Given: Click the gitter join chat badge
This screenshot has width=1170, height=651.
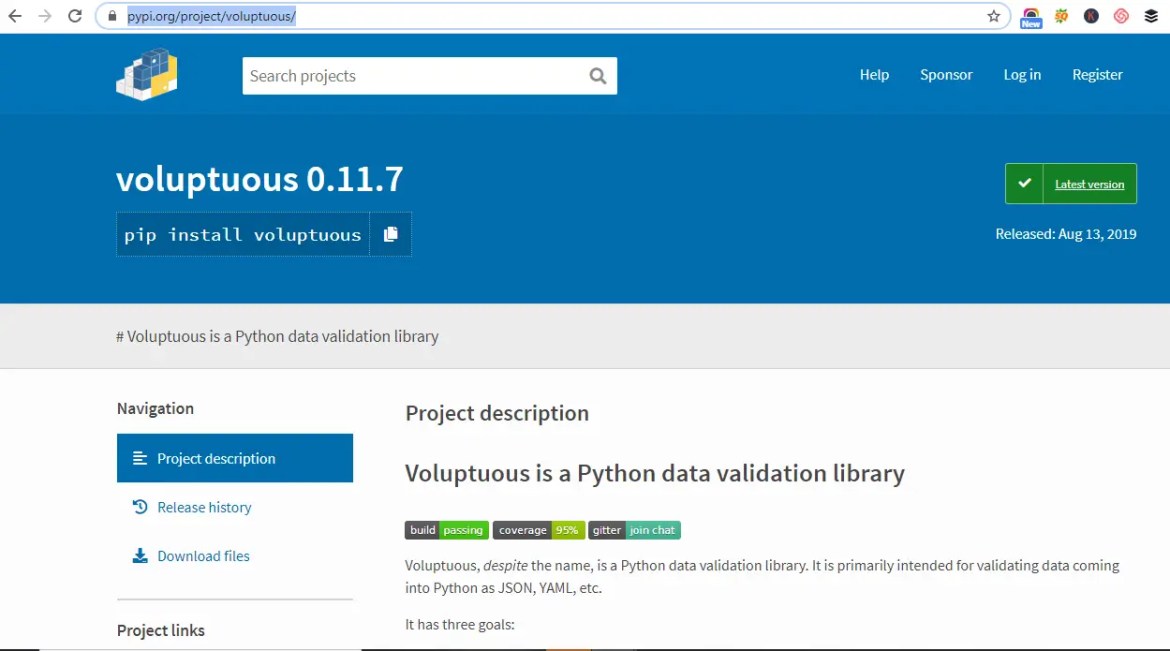Looking at the screenshot, I should coord(634,530).
